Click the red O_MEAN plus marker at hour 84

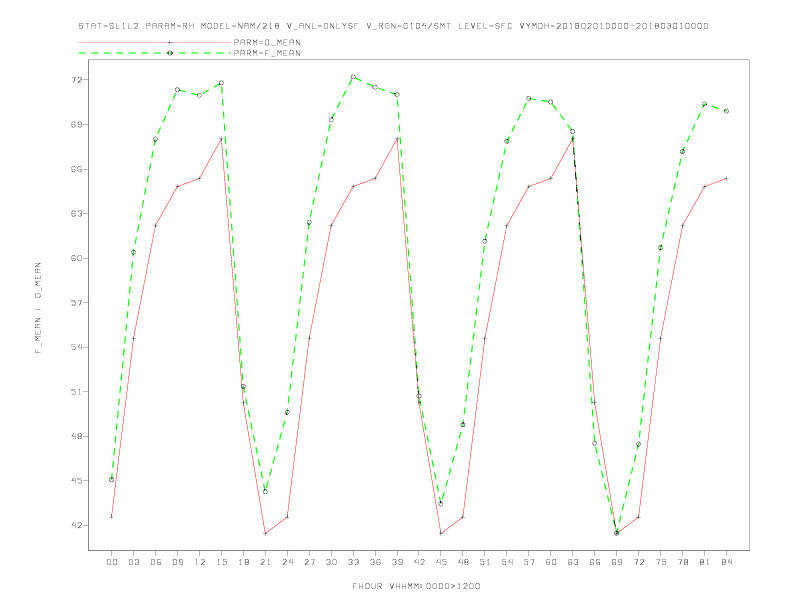[726, 178]
